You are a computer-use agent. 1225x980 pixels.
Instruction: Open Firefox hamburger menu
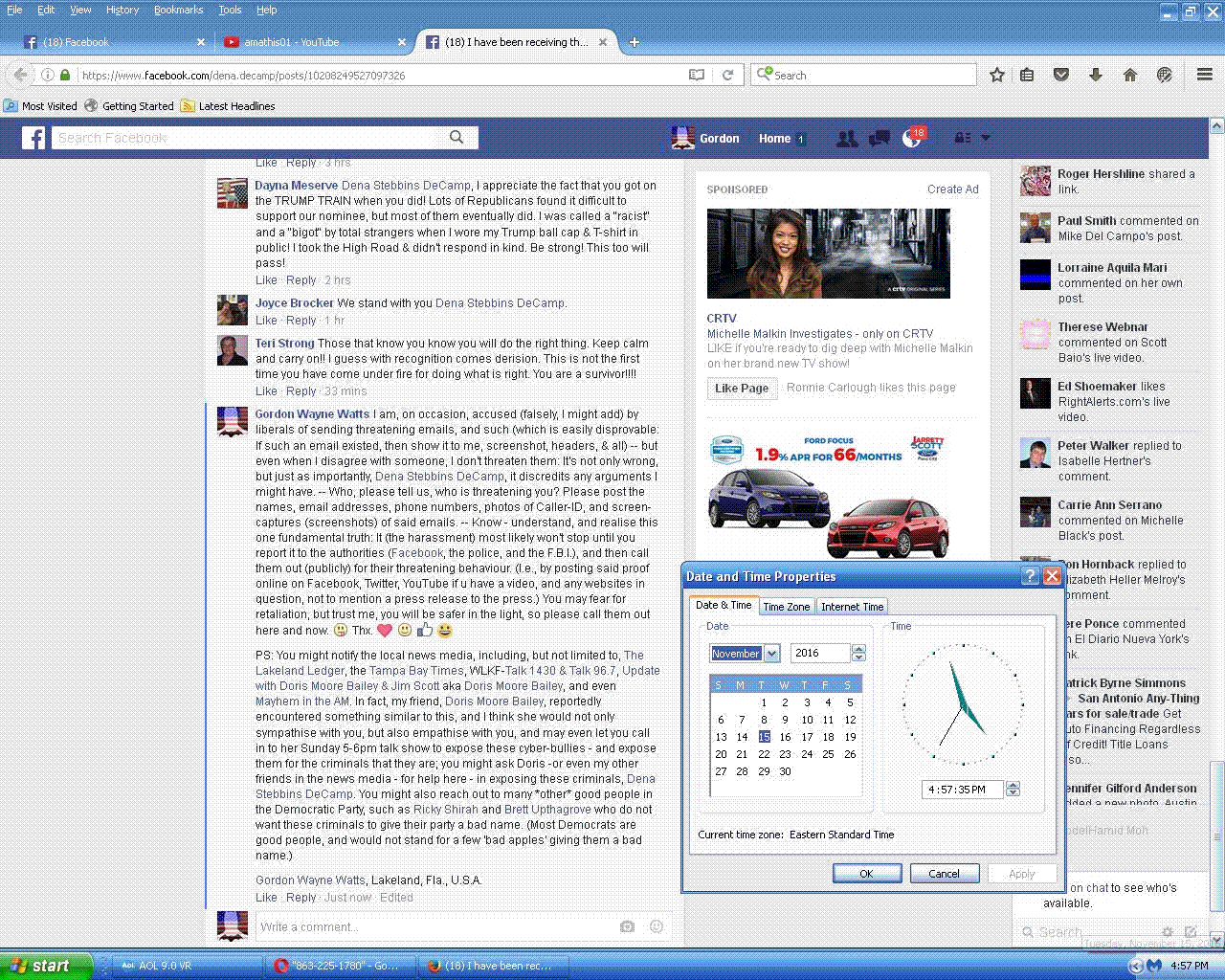point(1205,75)
